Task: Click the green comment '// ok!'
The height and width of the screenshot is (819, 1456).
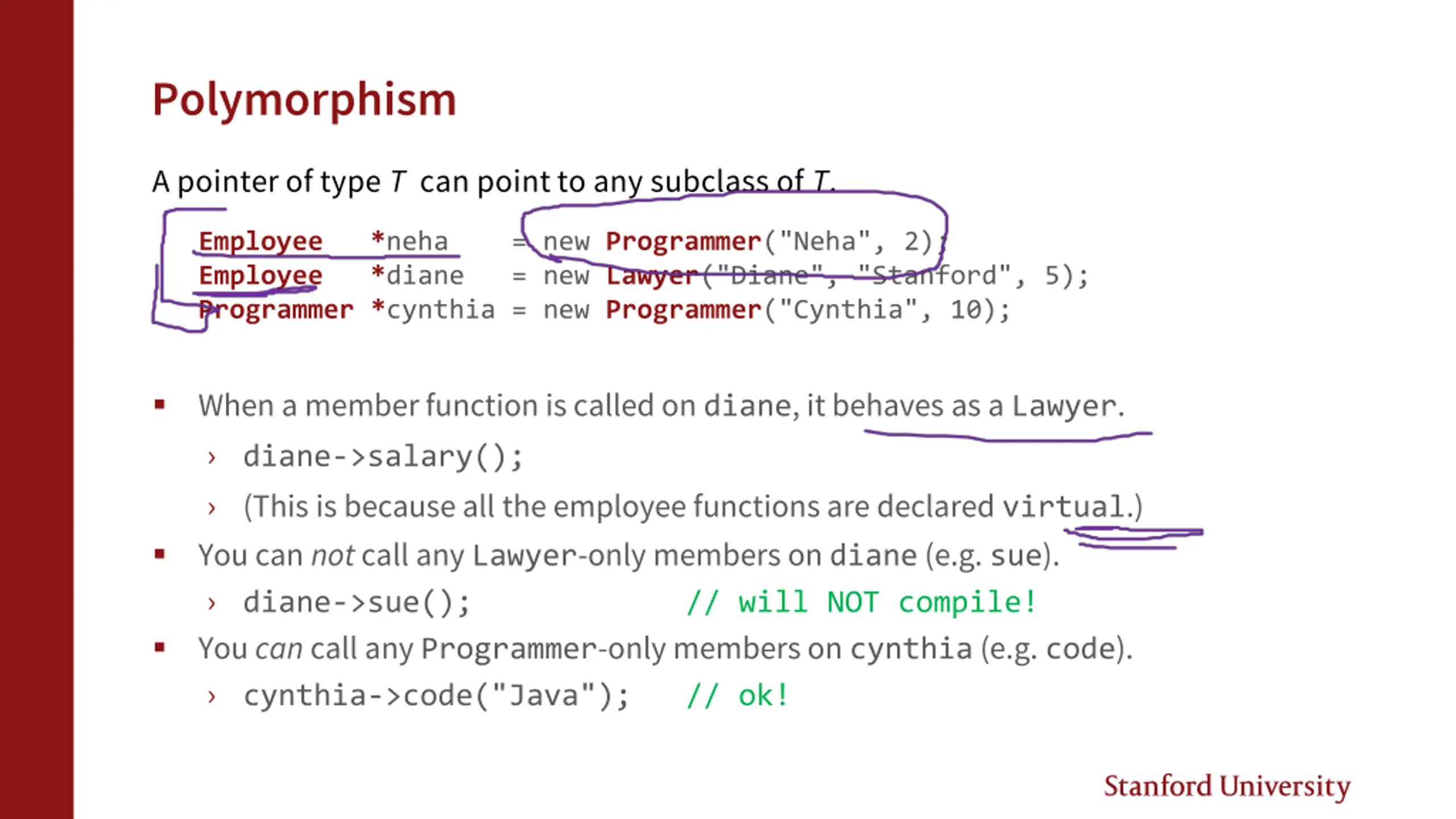Action: point(738,696)
